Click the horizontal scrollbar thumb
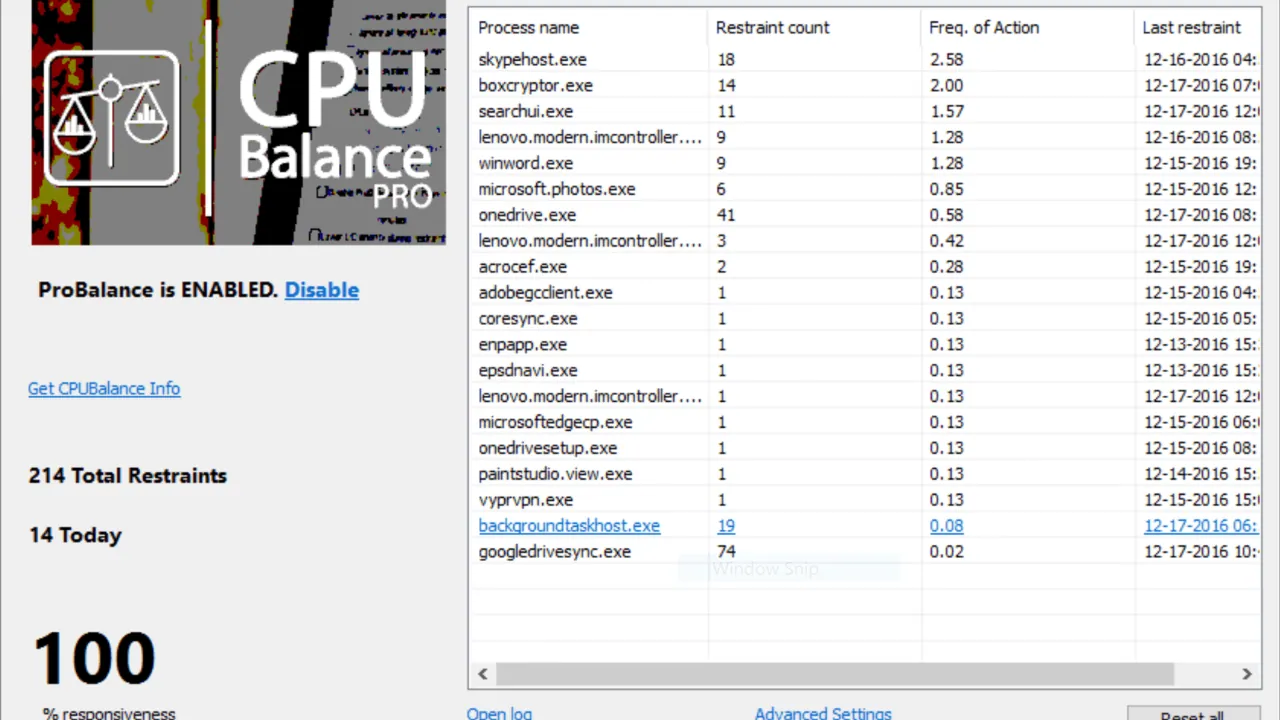 click(834, 674)
